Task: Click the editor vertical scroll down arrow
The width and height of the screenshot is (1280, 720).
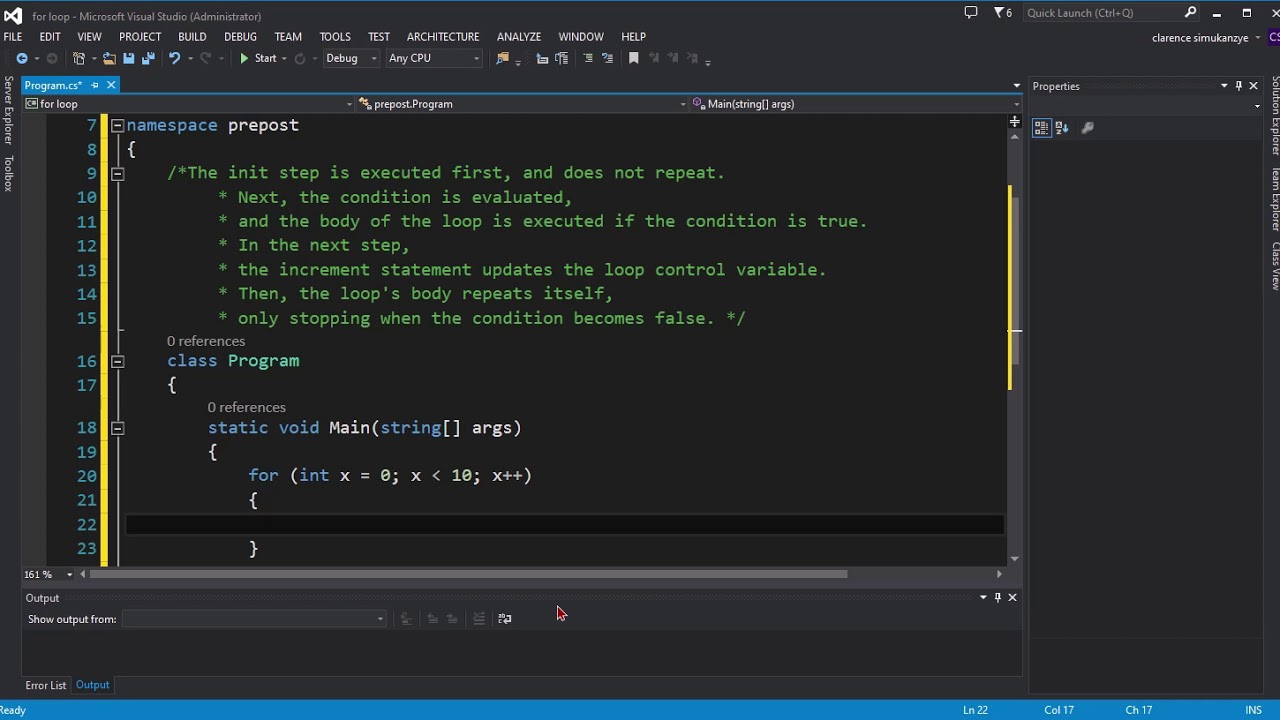Action: (1014, 559)
